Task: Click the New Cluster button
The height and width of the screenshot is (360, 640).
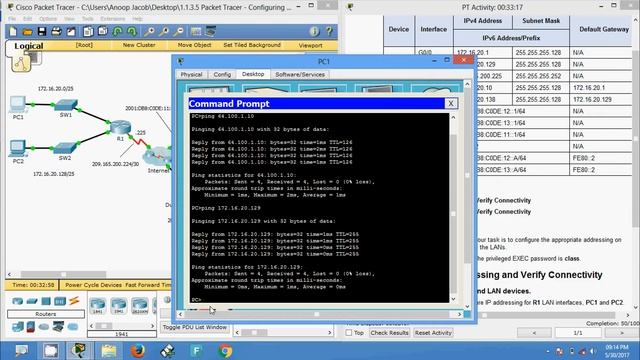Action: pos(139,45)
